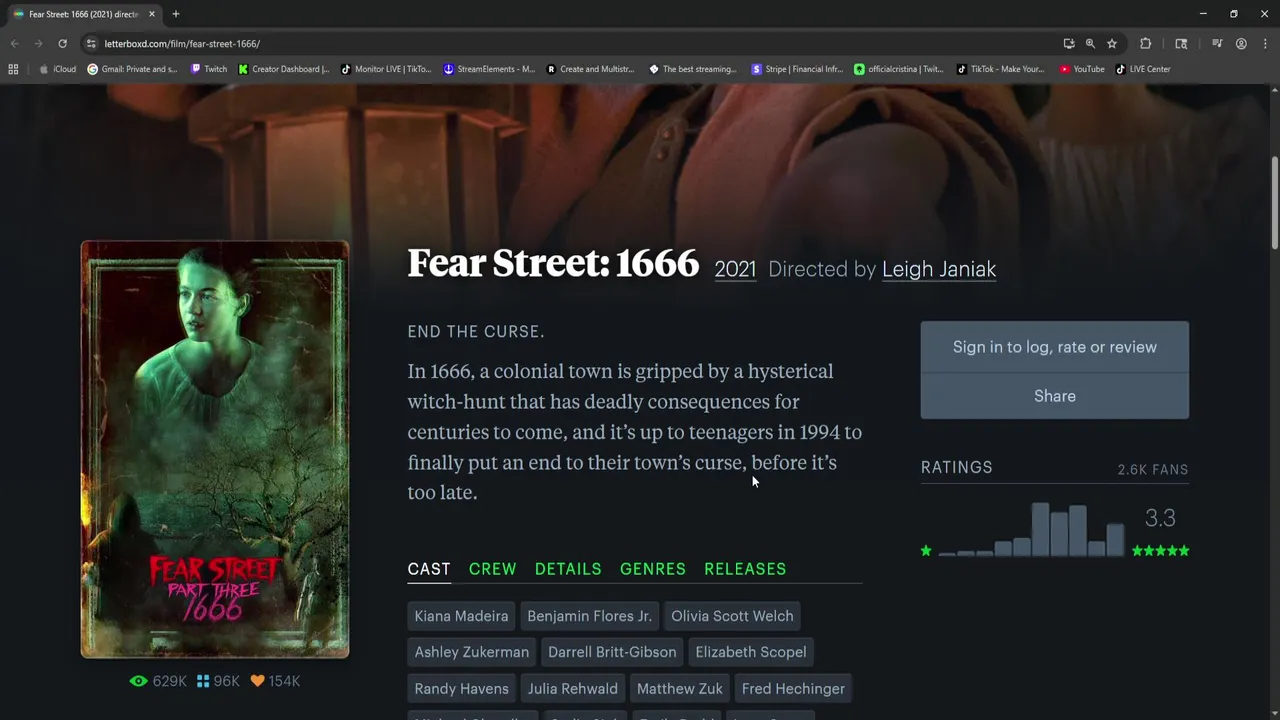Open the Stripe Financial Infrastructure bookmark

click(x=797, y=69)
